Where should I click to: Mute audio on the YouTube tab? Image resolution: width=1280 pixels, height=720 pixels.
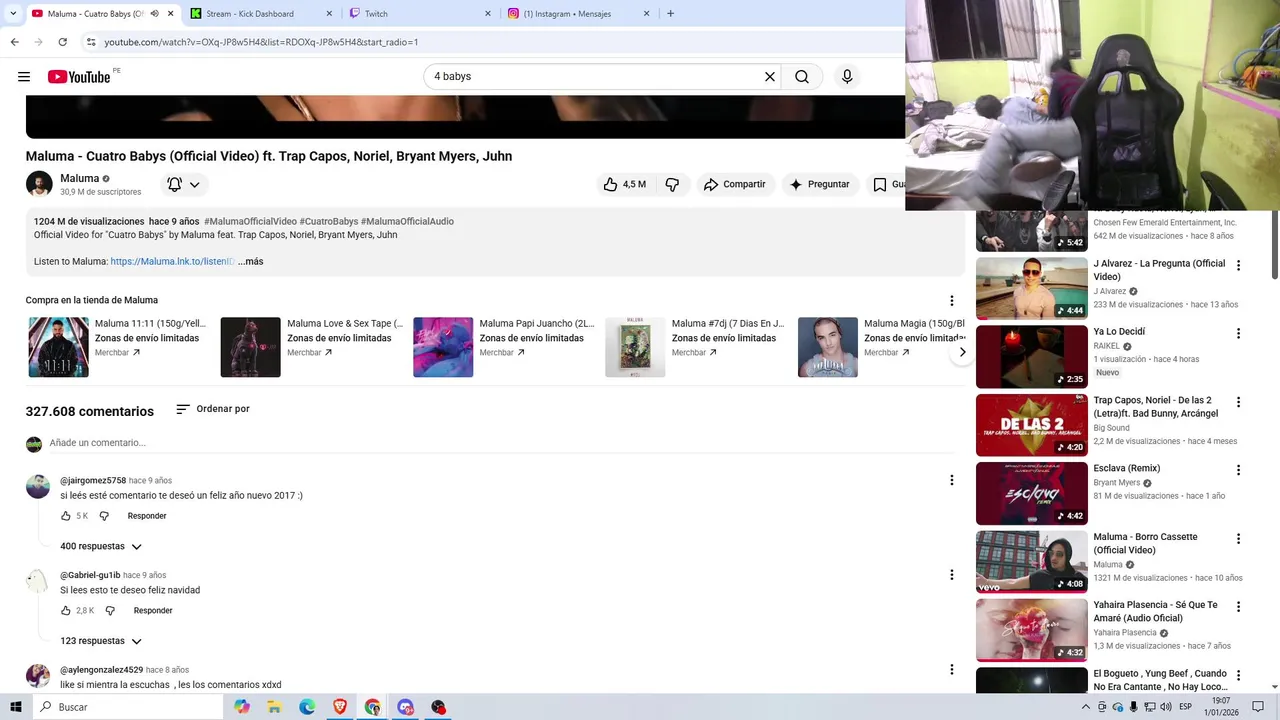point(154,14)
